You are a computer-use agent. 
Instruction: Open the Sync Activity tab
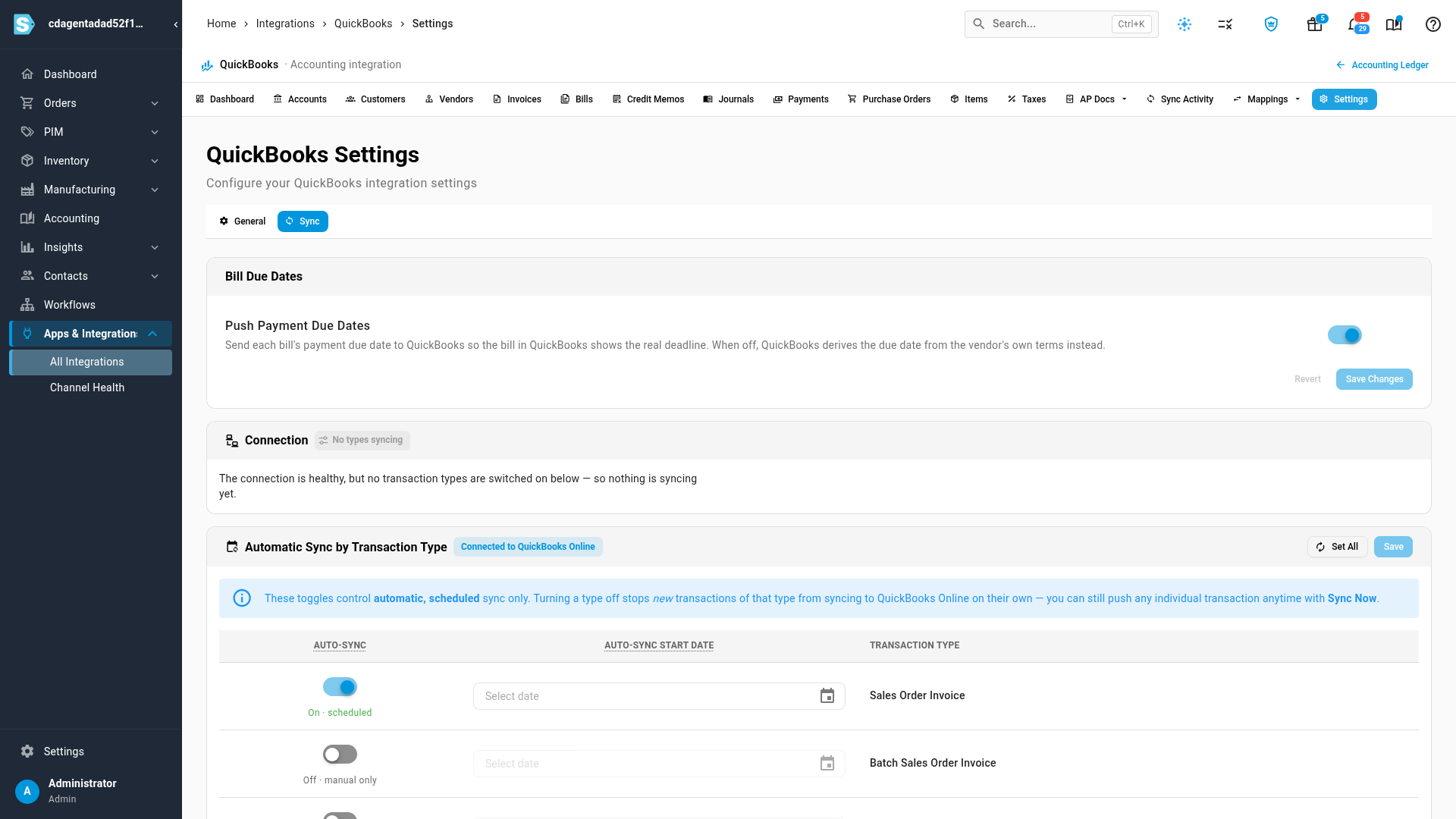coord(1180,99)
